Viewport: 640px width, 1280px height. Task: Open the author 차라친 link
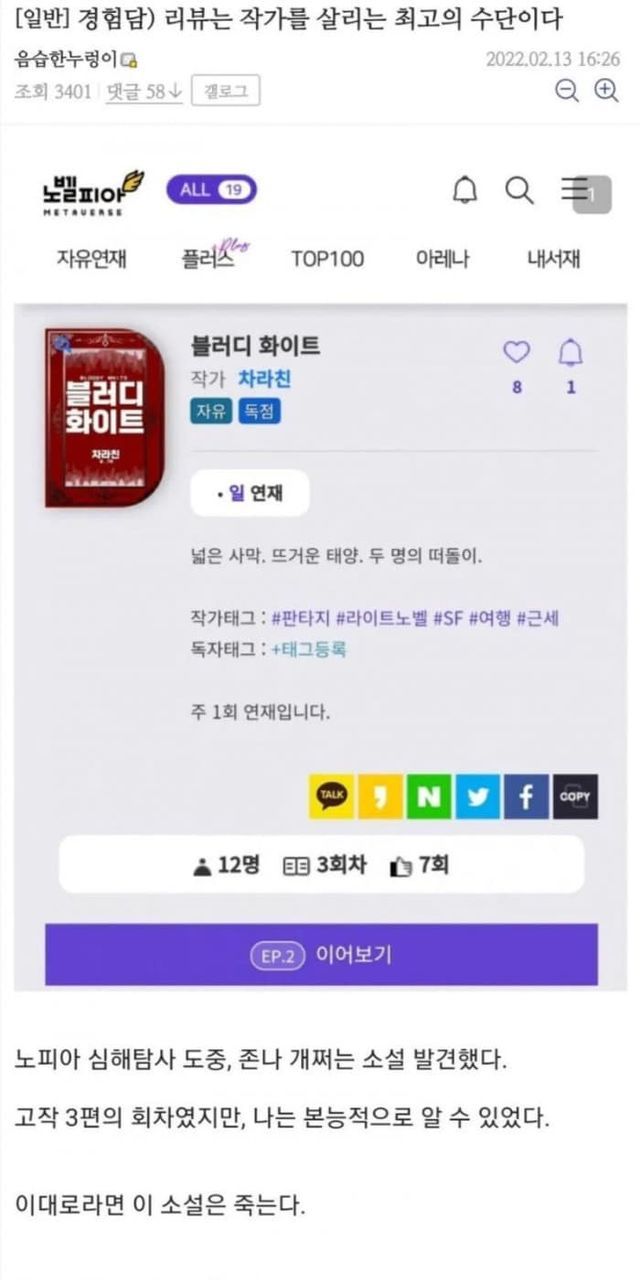point(264,379)
